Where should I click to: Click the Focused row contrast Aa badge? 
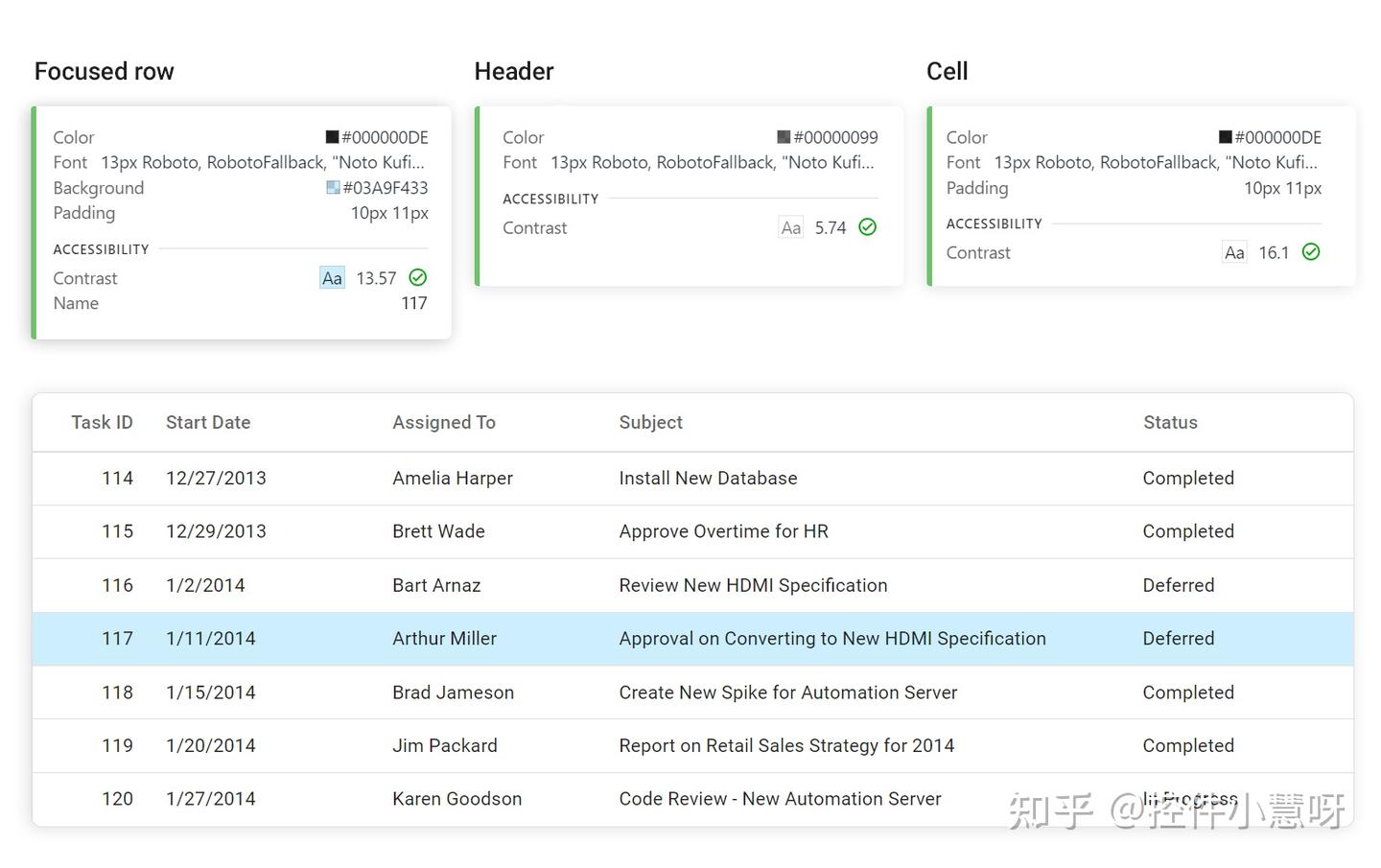pos(332,278)
